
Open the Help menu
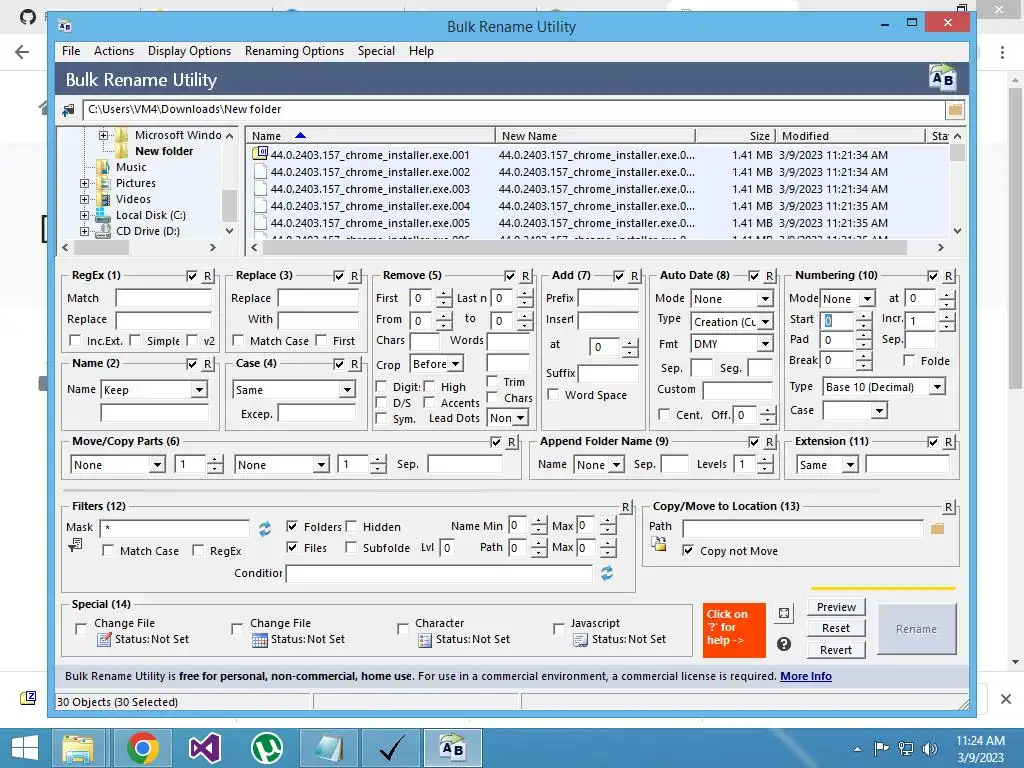point(421,51)
